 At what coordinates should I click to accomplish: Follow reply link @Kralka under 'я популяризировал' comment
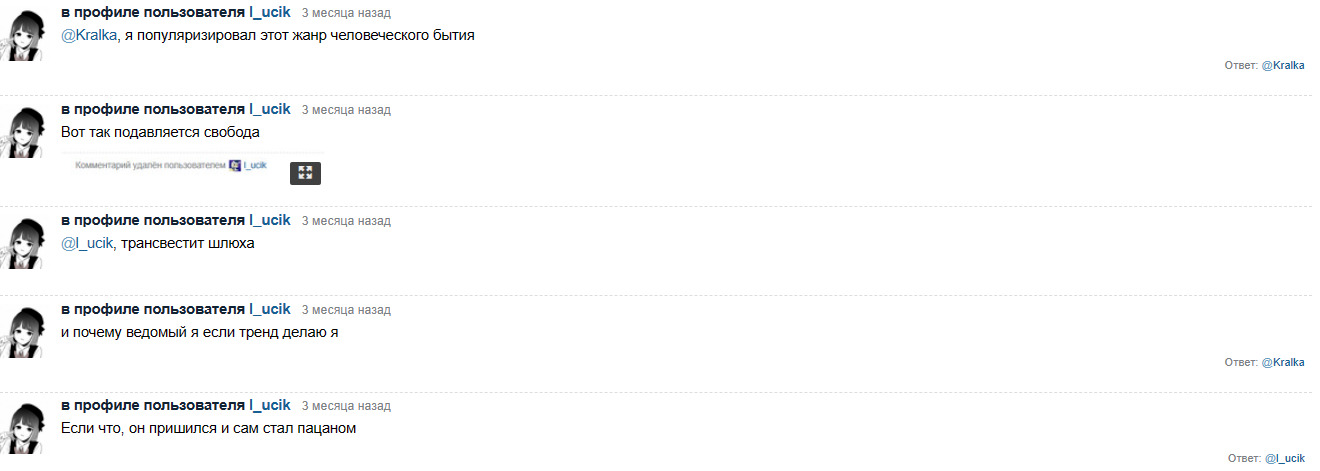click(1283, 65)
